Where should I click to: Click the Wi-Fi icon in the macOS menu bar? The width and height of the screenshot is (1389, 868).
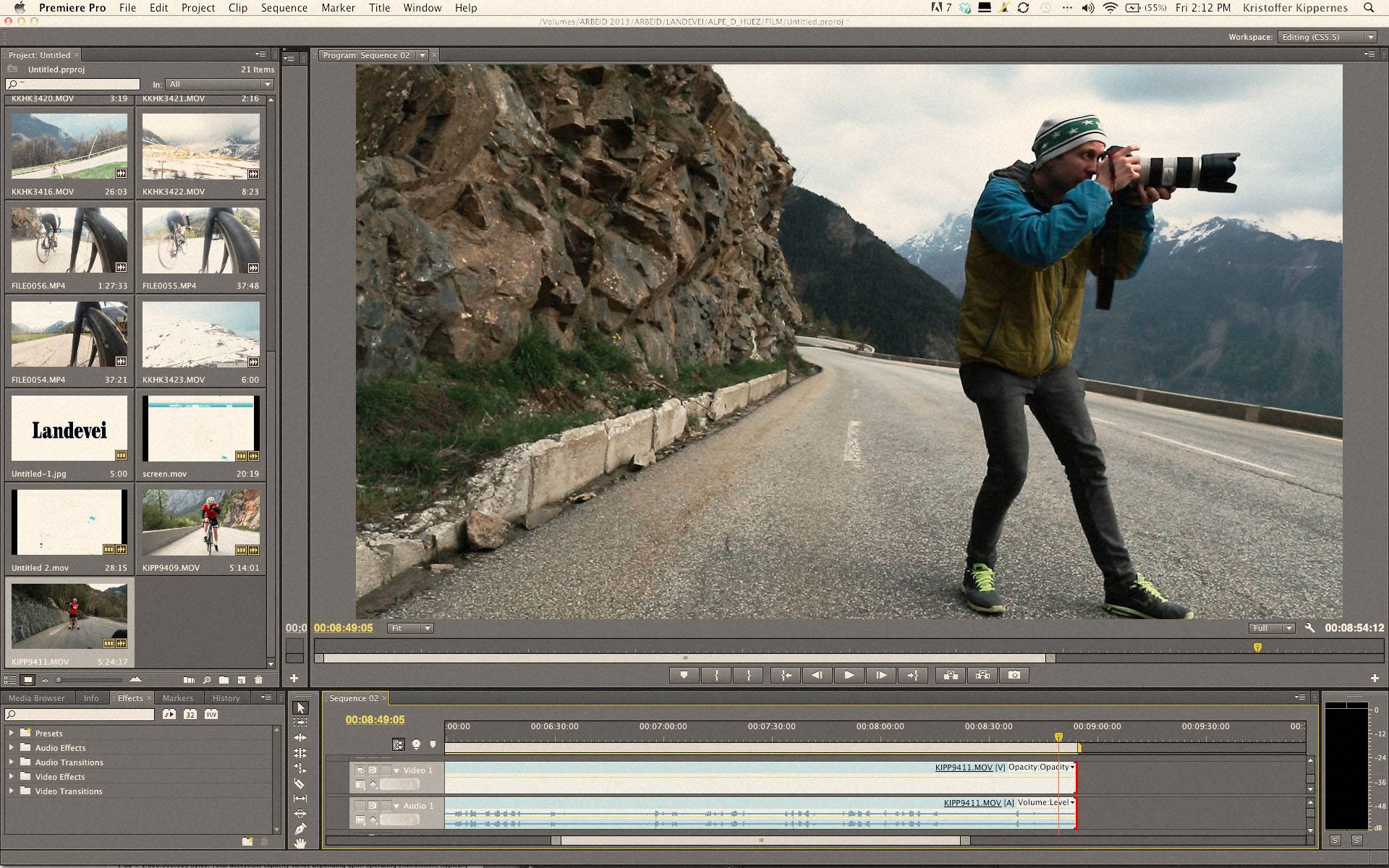(1110, 8)
